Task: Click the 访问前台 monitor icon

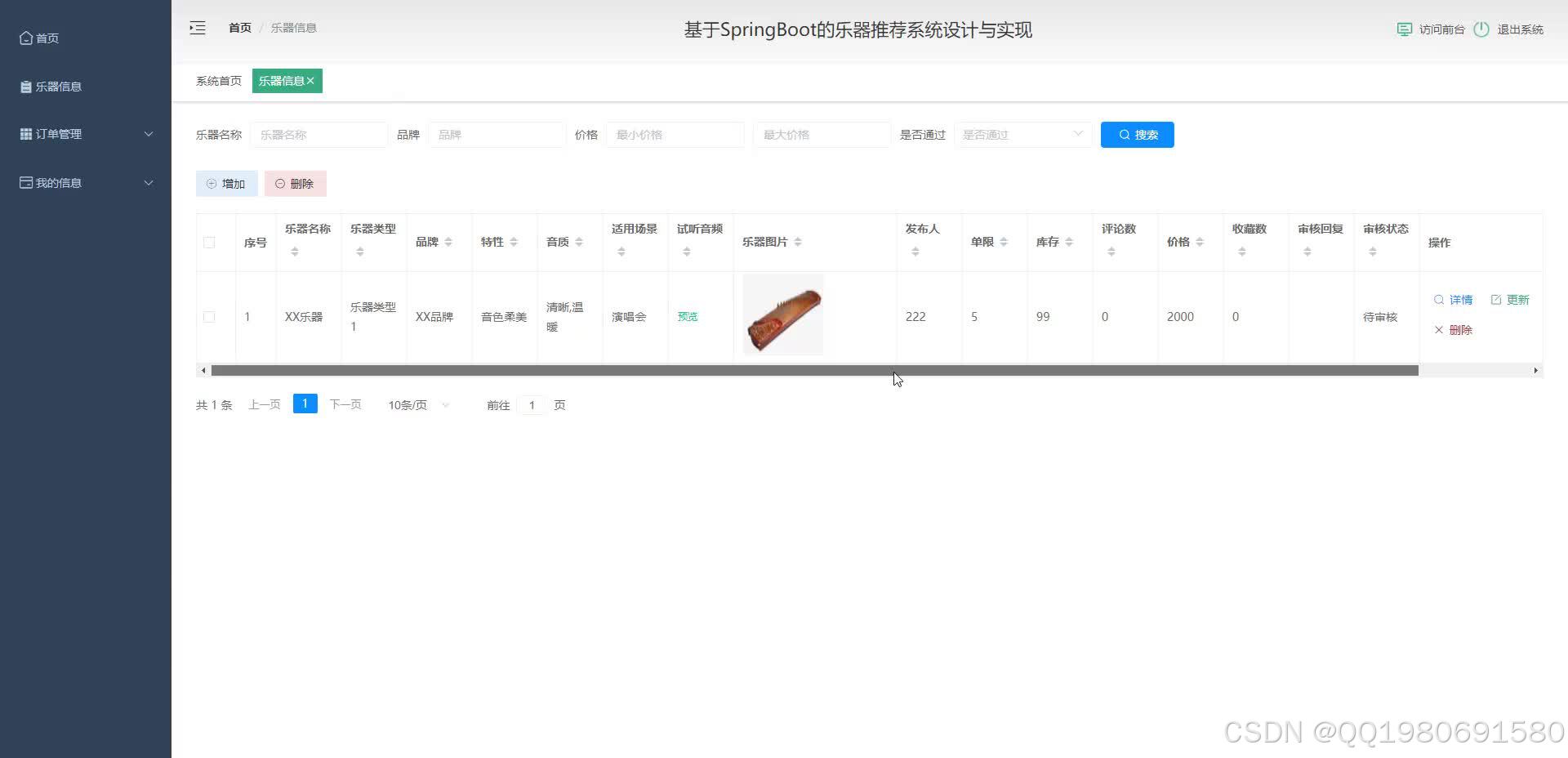Action: click(x=1404, y=29)
